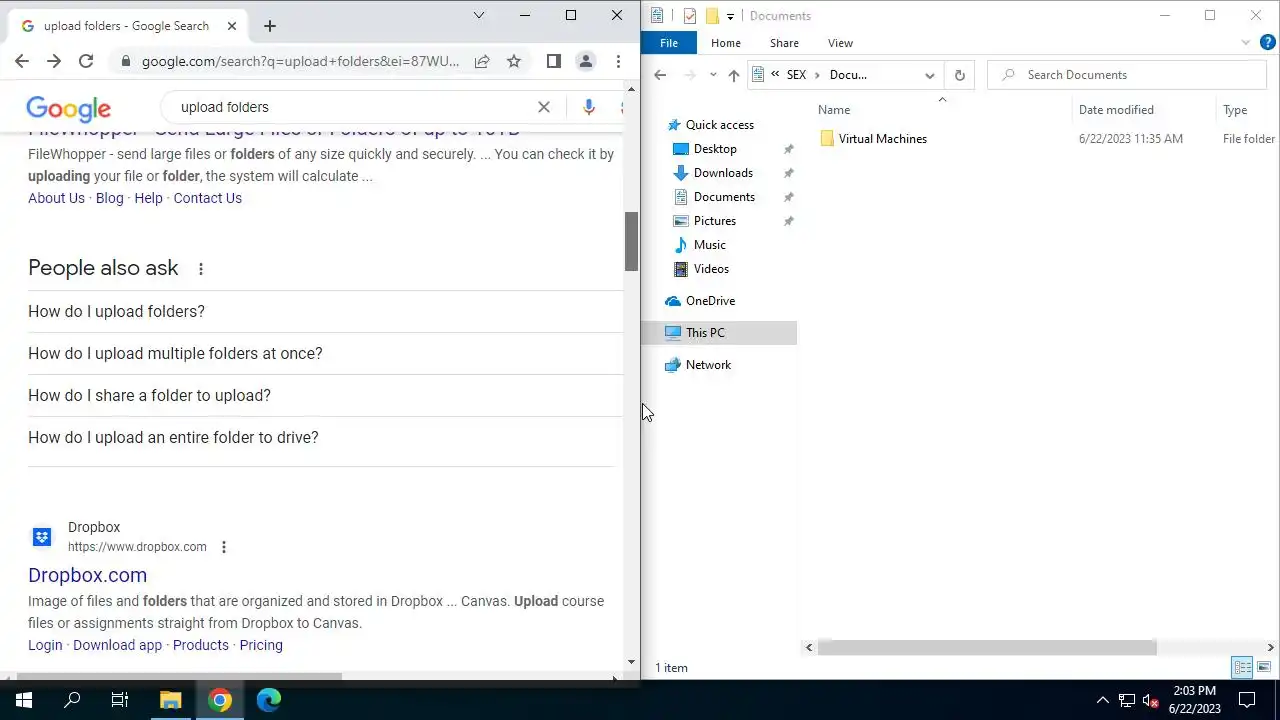The height and width of the screenshot is (720, 1280).
Task: Open FileWhopper Blog link
Action: click(x=110, y=198)
